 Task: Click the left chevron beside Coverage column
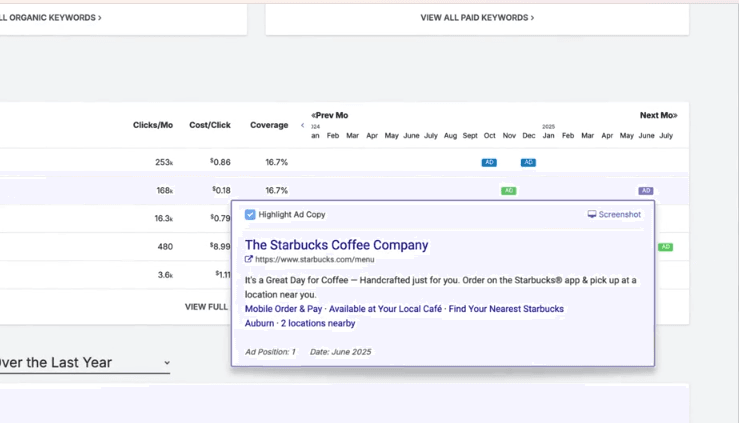(x=302, y=126)
